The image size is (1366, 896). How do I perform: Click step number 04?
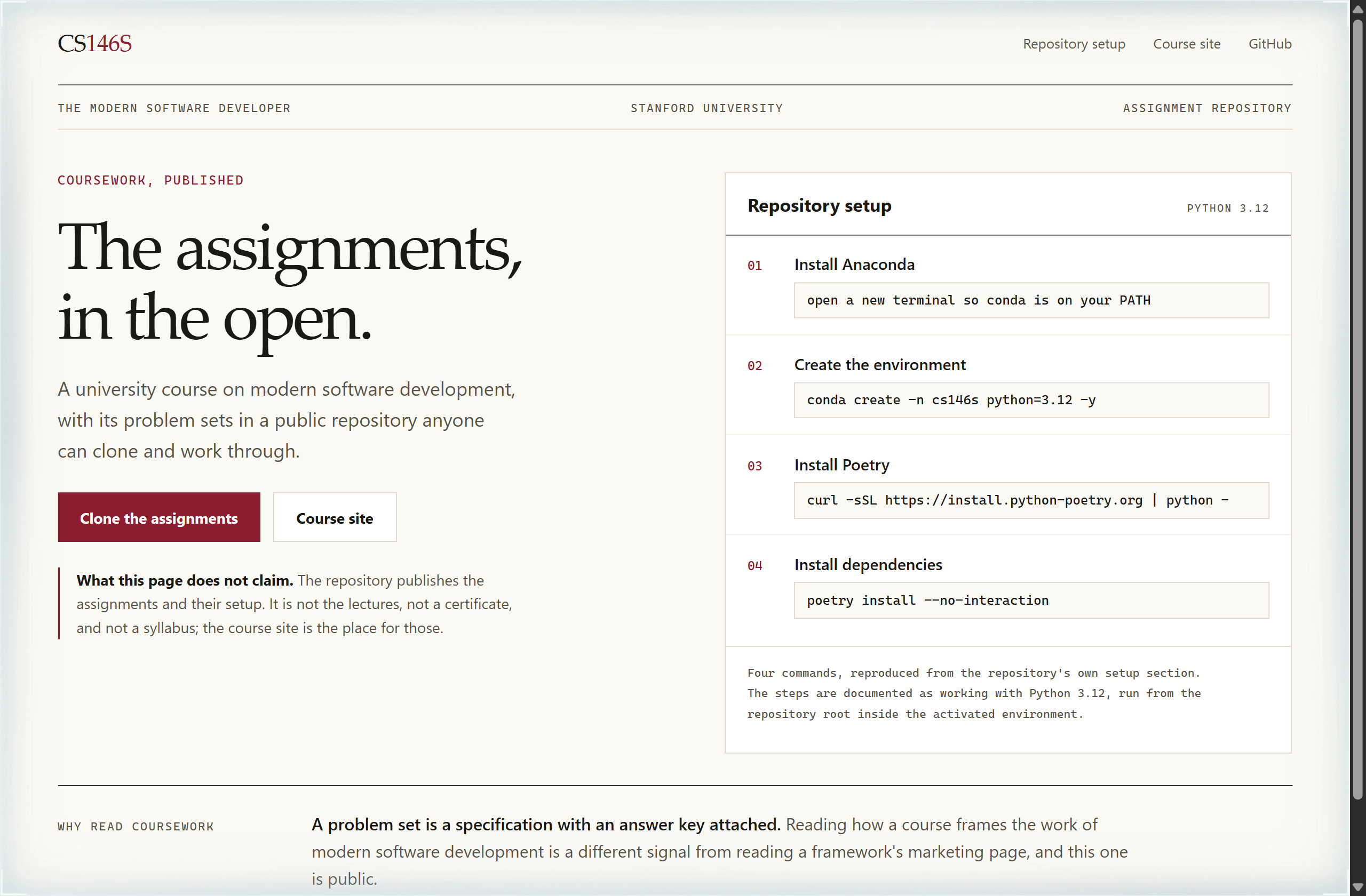point(754,566)
